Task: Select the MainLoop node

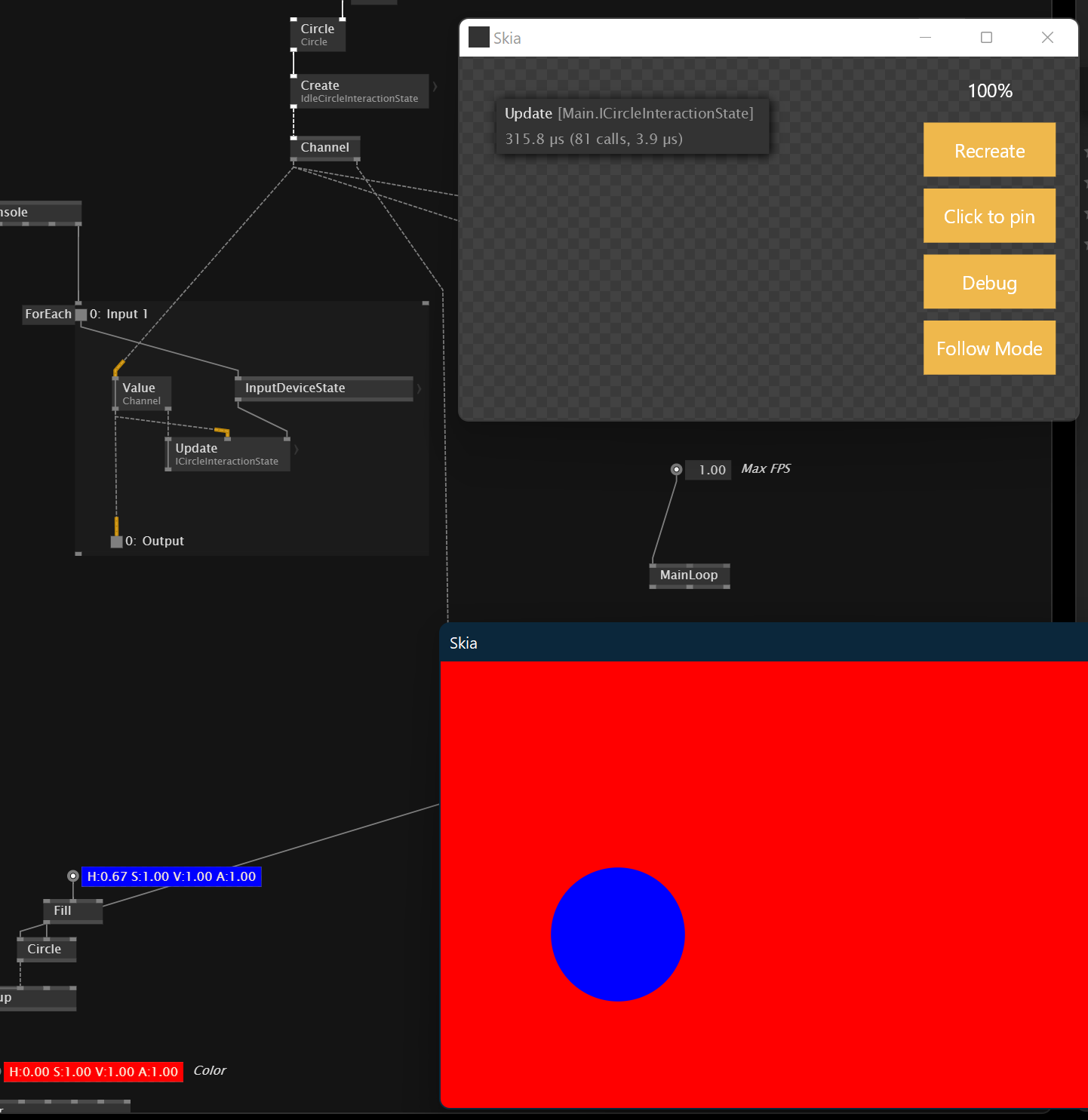Action: pyautogui.click(x=690, y=575)
